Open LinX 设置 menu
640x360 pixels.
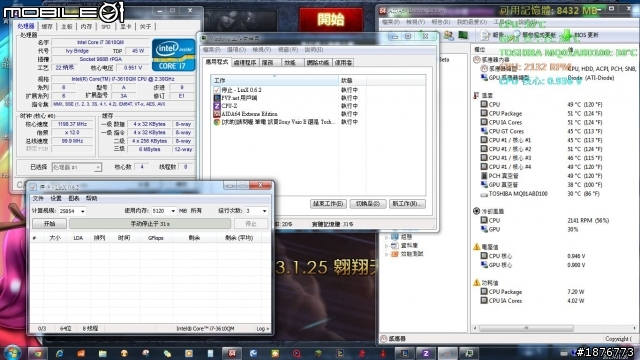(56, 198)
